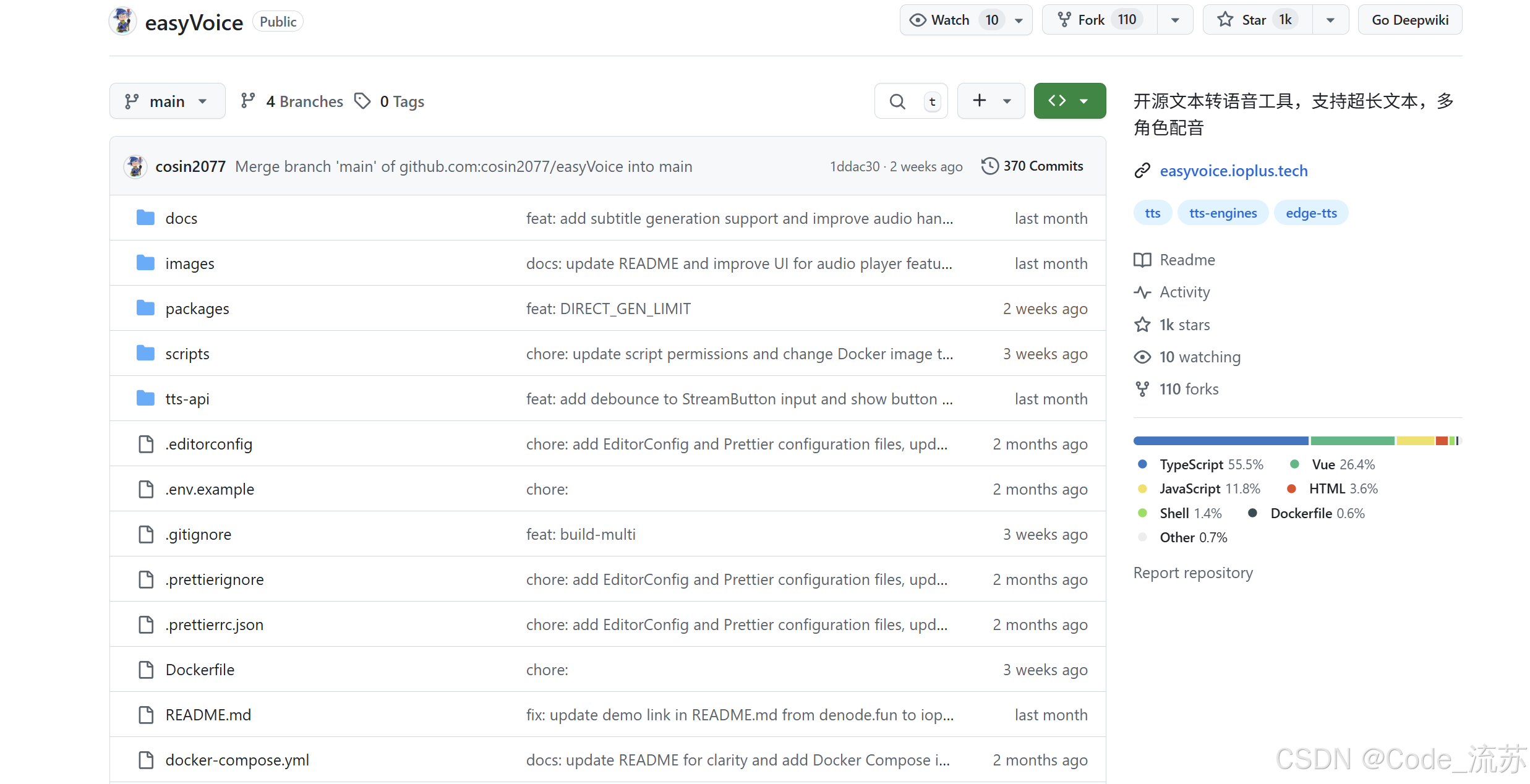
Task: Click the branches fork icon
Action: coord(248,101)
